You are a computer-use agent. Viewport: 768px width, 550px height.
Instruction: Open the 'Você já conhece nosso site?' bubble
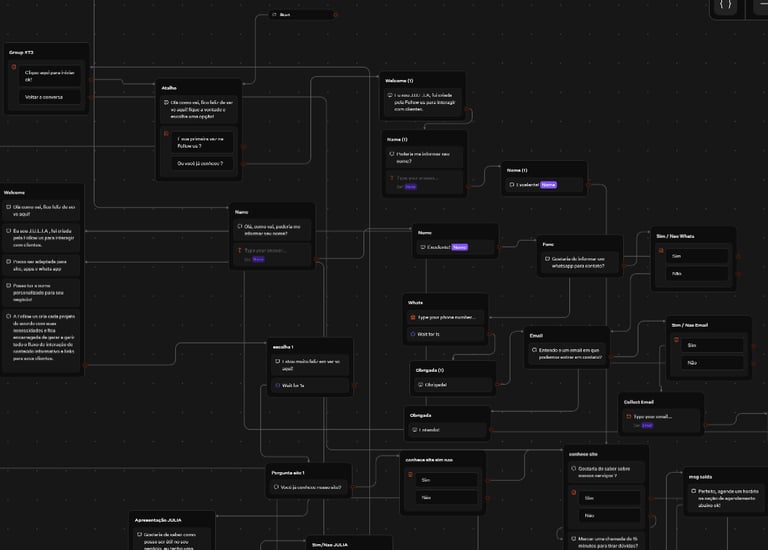(x=309, y=487)
